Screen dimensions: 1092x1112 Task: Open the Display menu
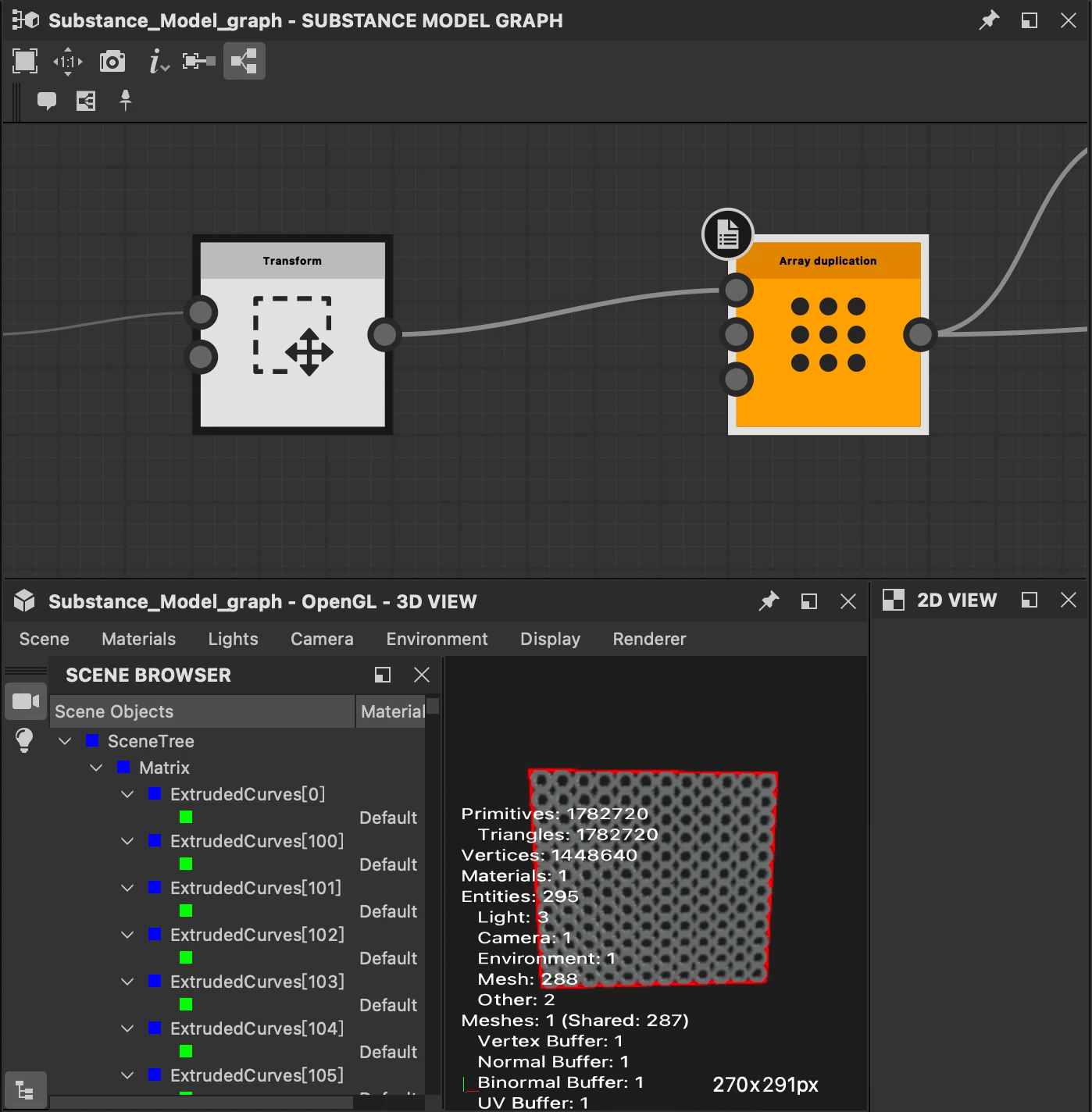pos(550,639)
